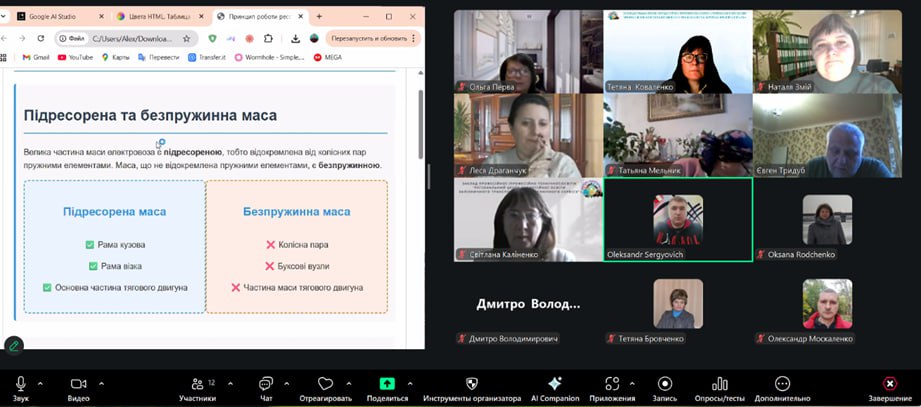
Task: Open the Участники participants panel
Action: point(196,384)
